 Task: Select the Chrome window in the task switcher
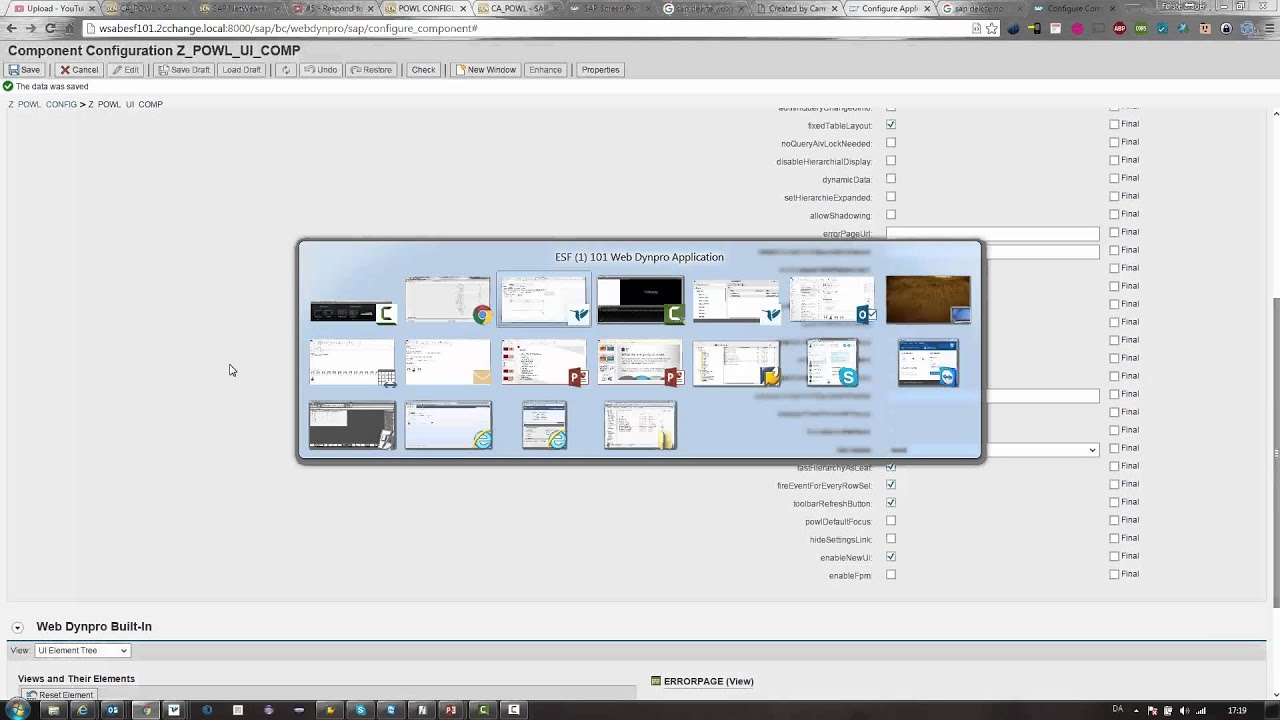[448, 300]
